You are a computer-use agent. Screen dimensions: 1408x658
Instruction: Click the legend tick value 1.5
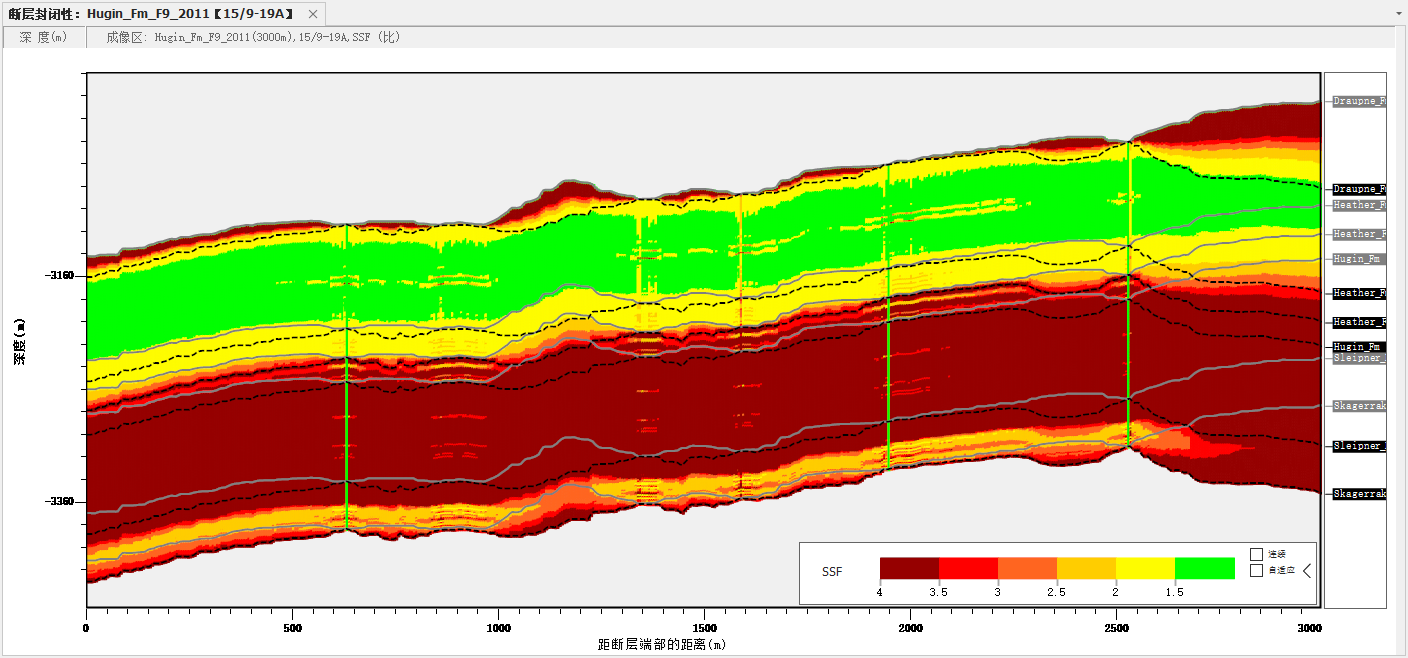pos(1174,592)
